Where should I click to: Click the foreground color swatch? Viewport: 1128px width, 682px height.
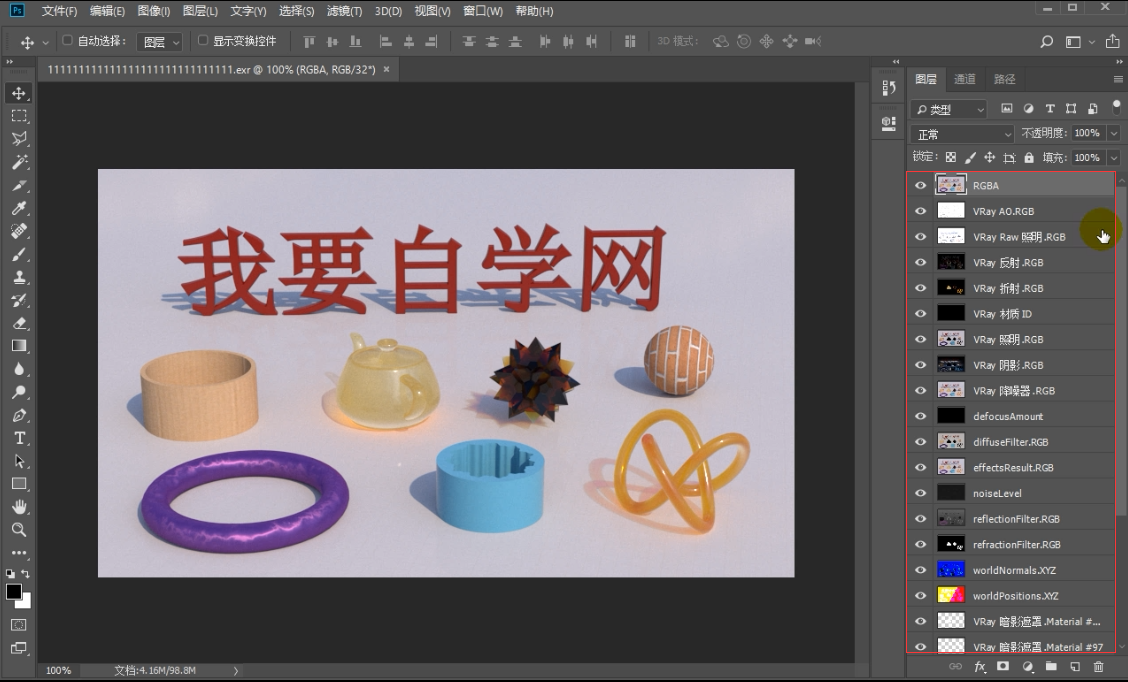pyautogui.click(x=14, y=591)
